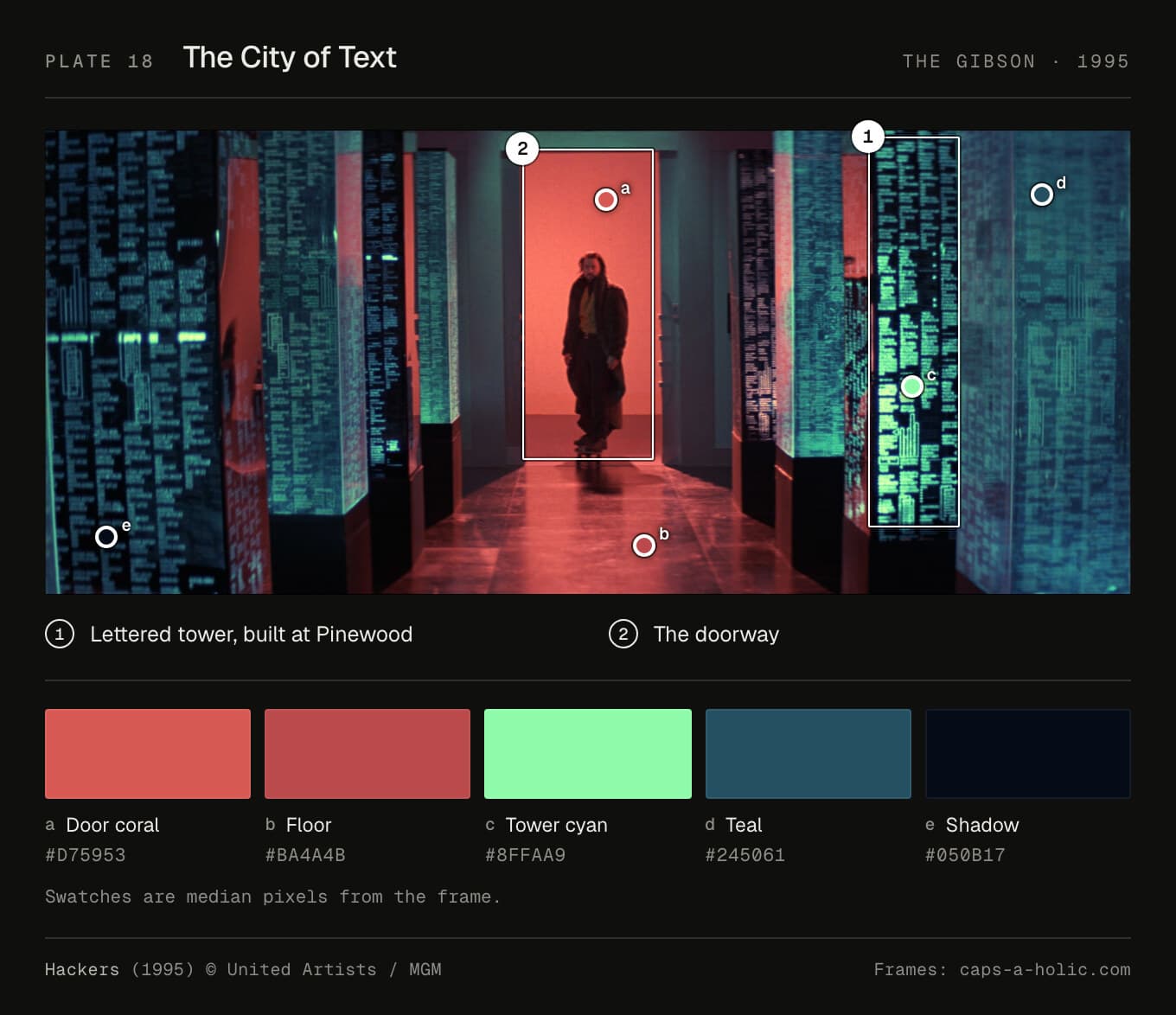Select color sample point d in teal area
The height and width of the screenshot is (1015, 1176).
[1042, 195]
